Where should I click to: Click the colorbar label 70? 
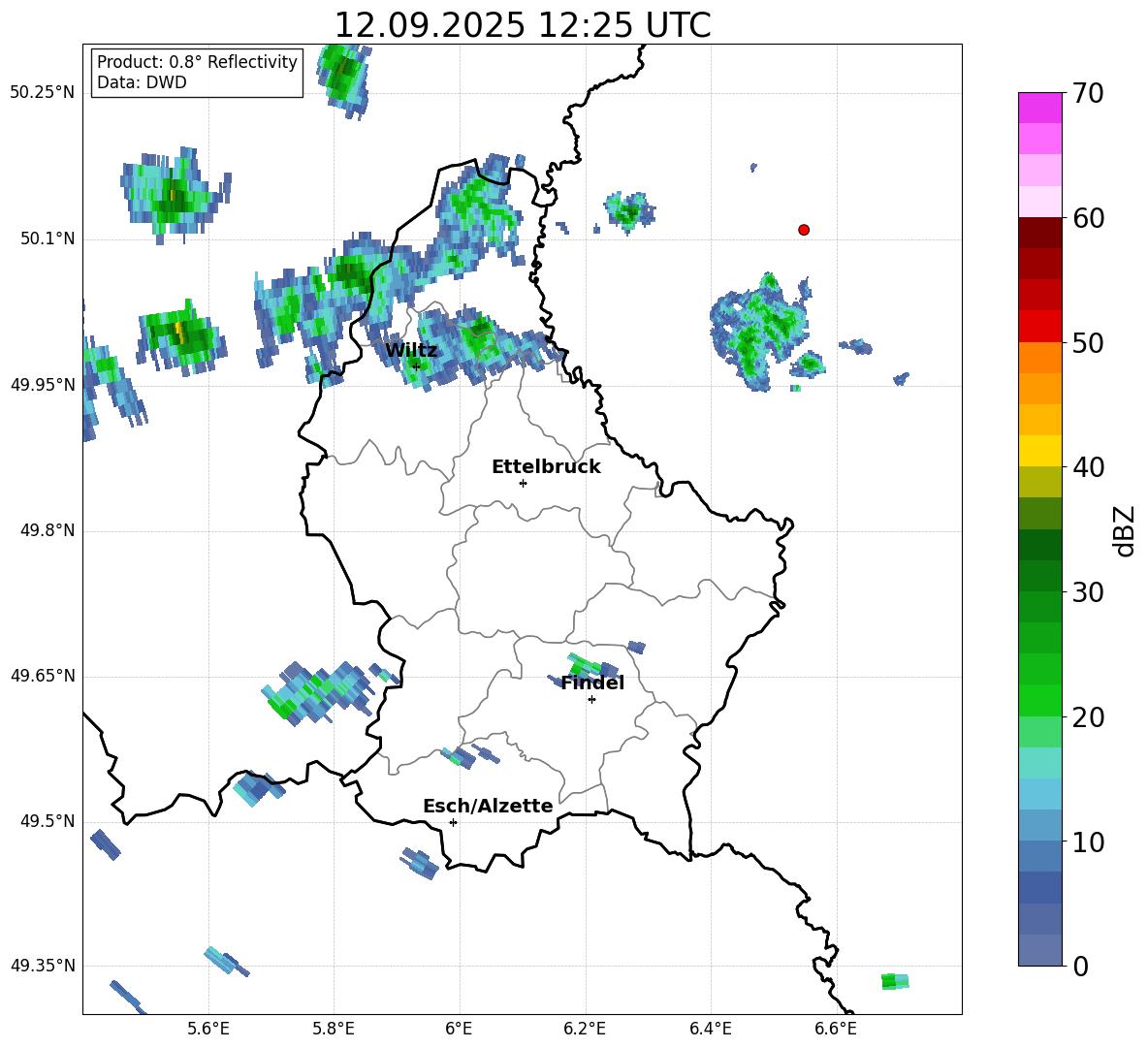pyautogui.click(x=1088, y=94)
